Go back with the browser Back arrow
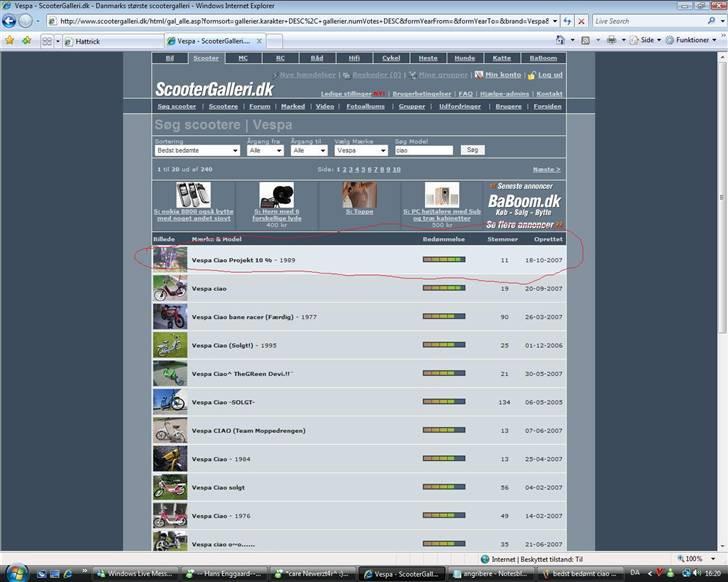Viewport: 728px width, 582px height. pos(9,21)
